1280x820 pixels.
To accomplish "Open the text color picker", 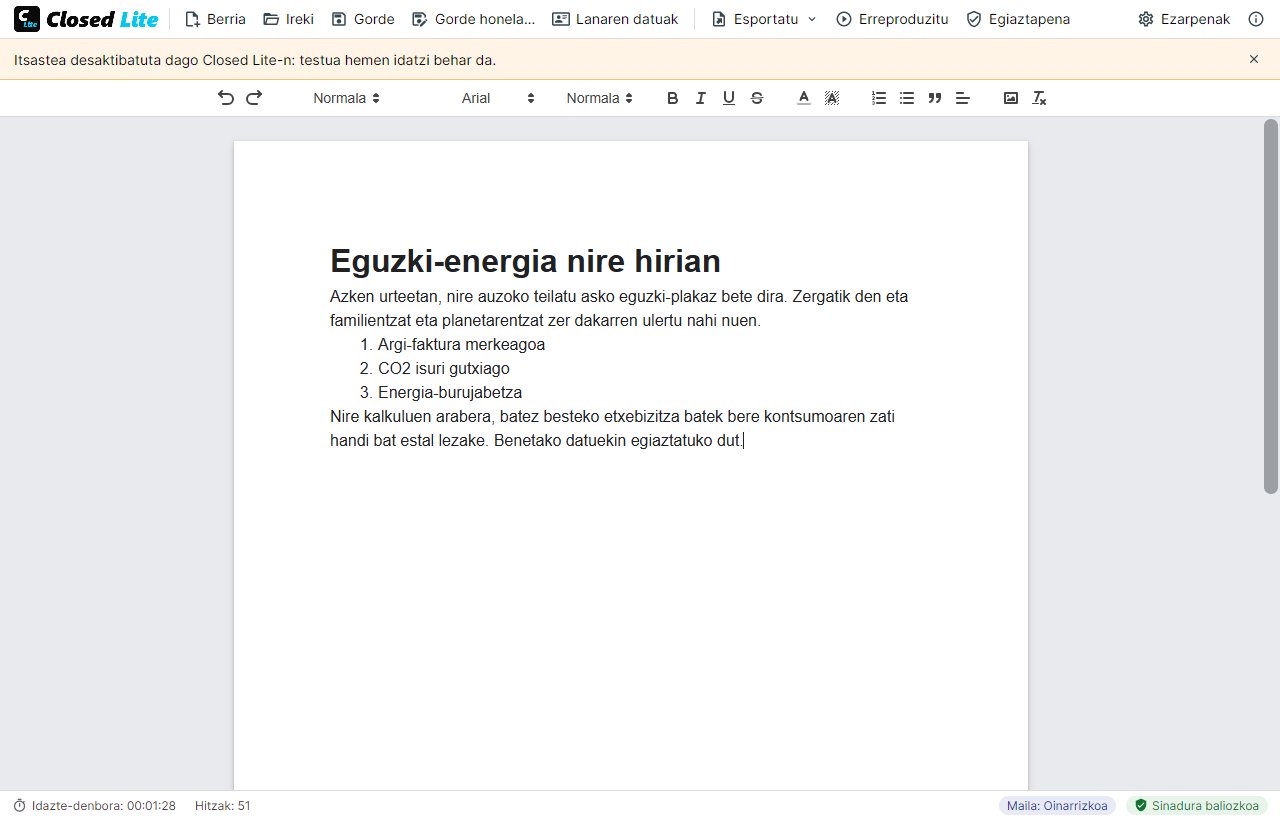I will 803,98.
